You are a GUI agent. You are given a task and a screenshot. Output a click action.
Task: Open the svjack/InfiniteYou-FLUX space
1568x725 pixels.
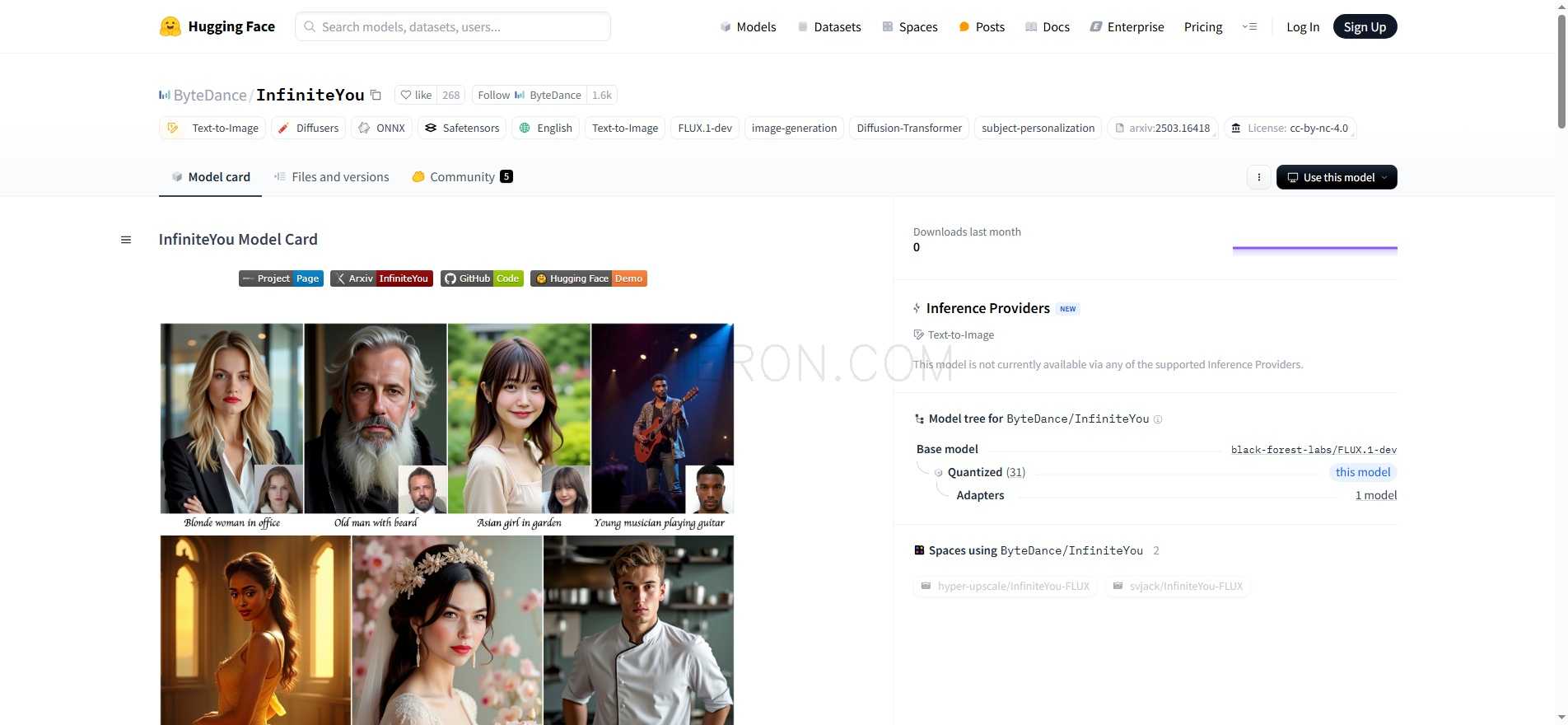(1177, 587)
